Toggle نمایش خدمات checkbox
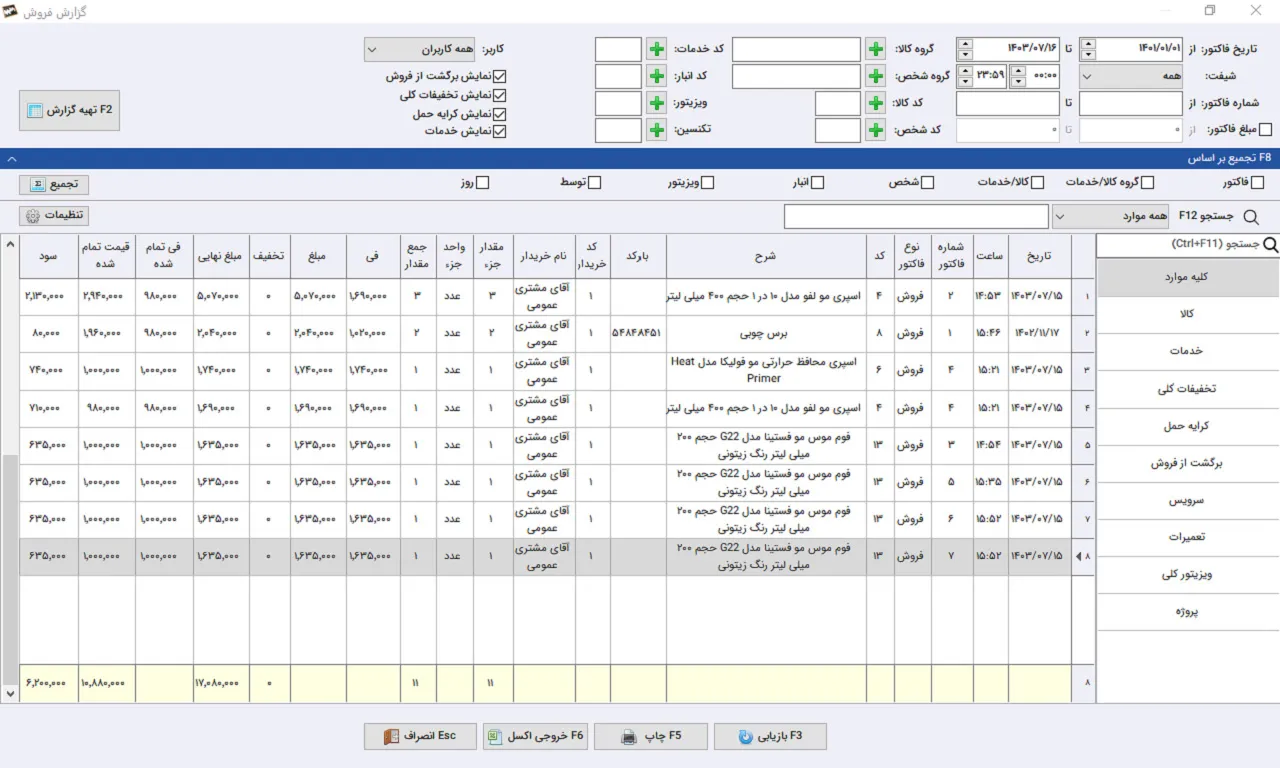 [500, 131]
